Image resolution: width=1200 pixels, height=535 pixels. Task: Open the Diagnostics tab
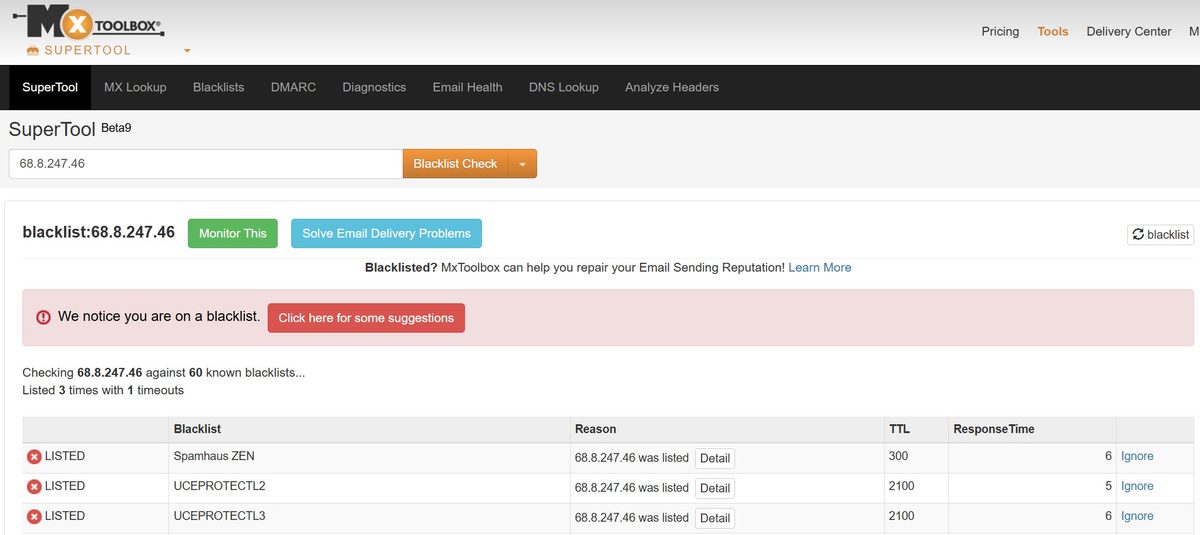374,87
